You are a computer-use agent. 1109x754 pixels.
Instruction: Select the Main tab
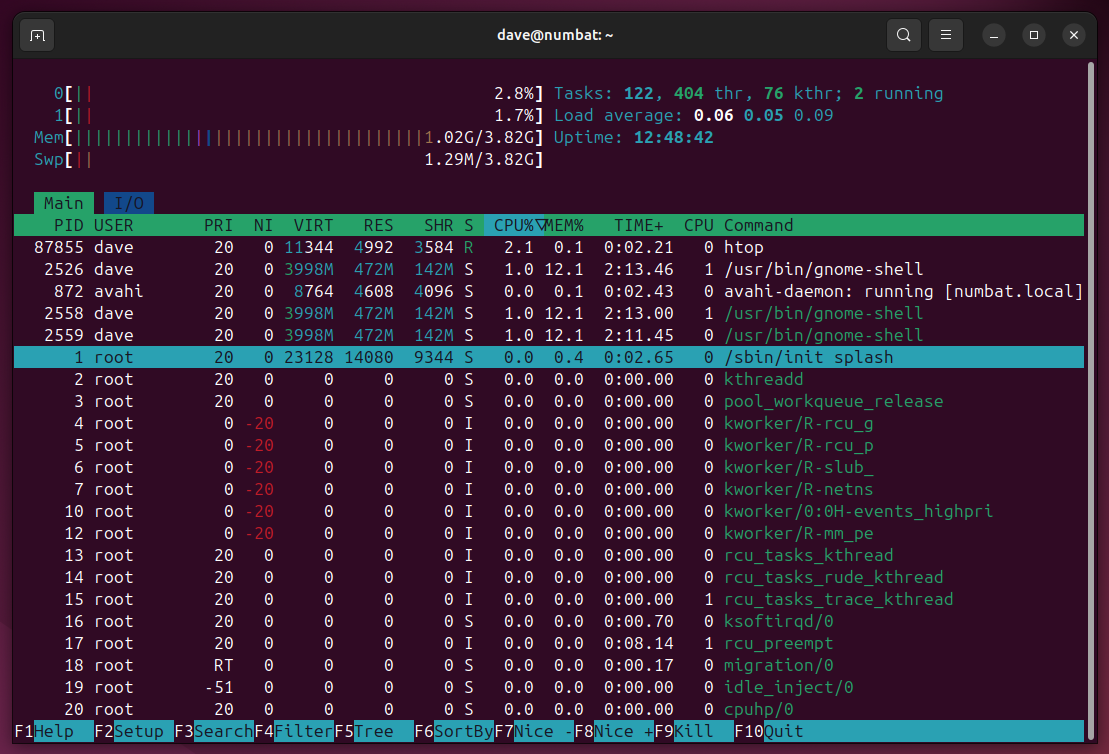(63, 202)
